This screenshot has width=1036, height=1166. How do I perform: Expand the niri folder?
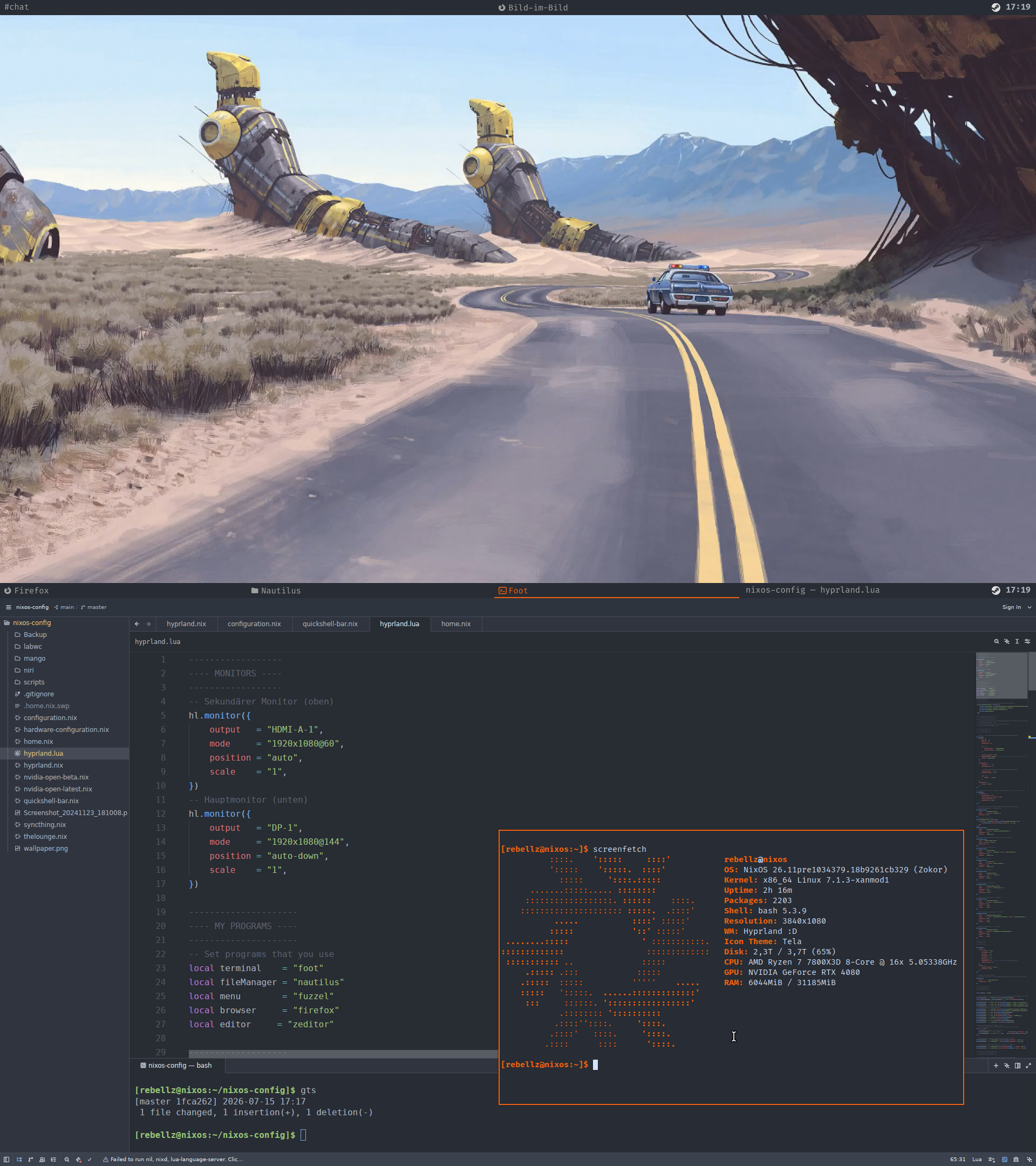coord(64,670)
